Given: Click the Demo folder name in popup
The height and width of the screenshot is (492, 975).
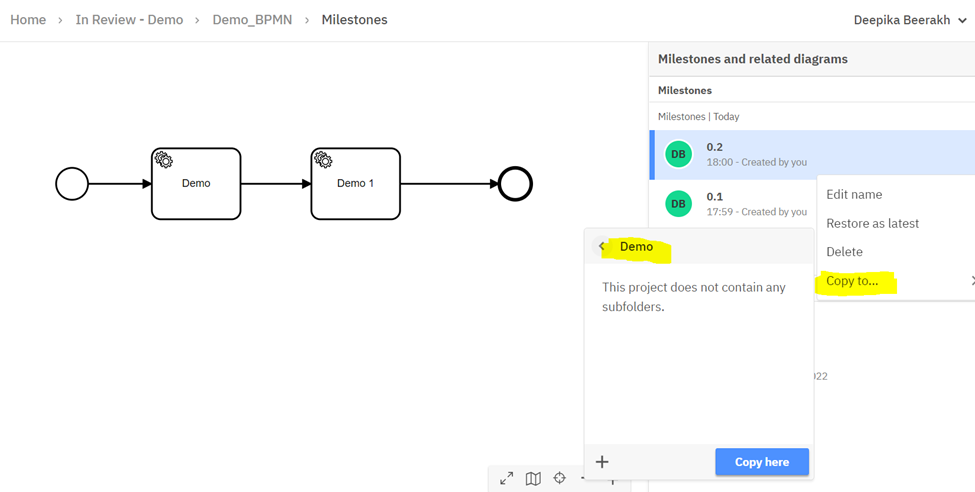Looking at the screenshot, I should tap(637, 246).
